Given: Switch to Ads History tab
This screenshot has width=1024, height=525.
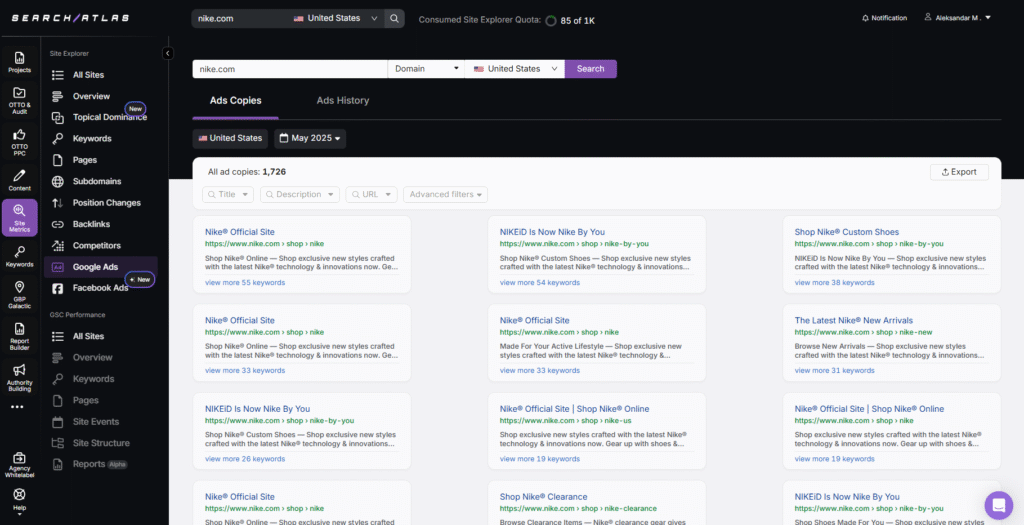Looking at the screenshot, I should tap(343, 101).
